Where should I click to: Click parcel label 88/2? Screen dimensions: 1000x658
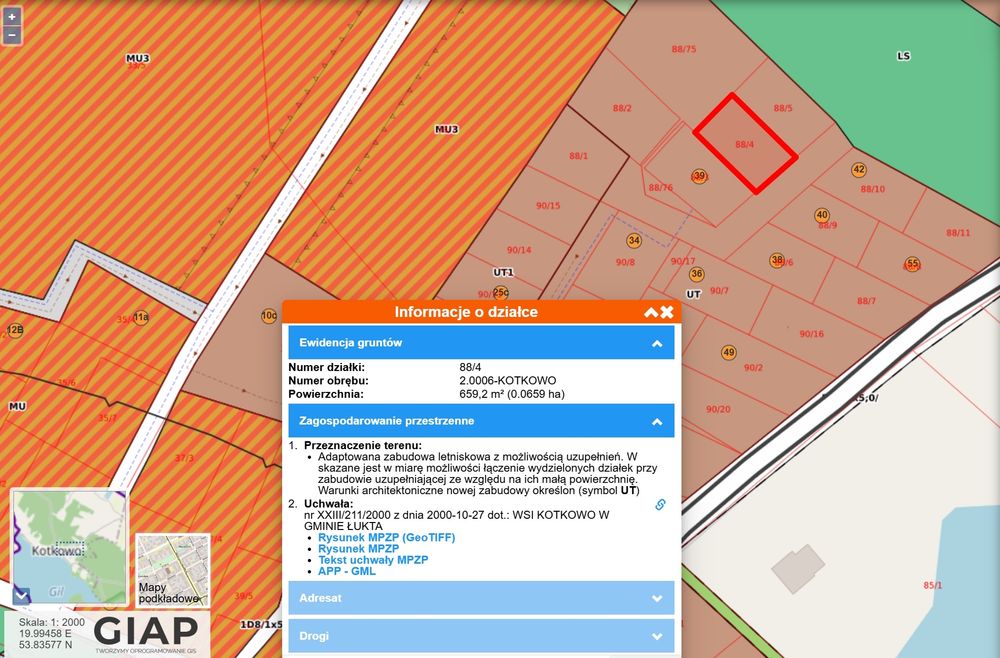click(622, 108)
